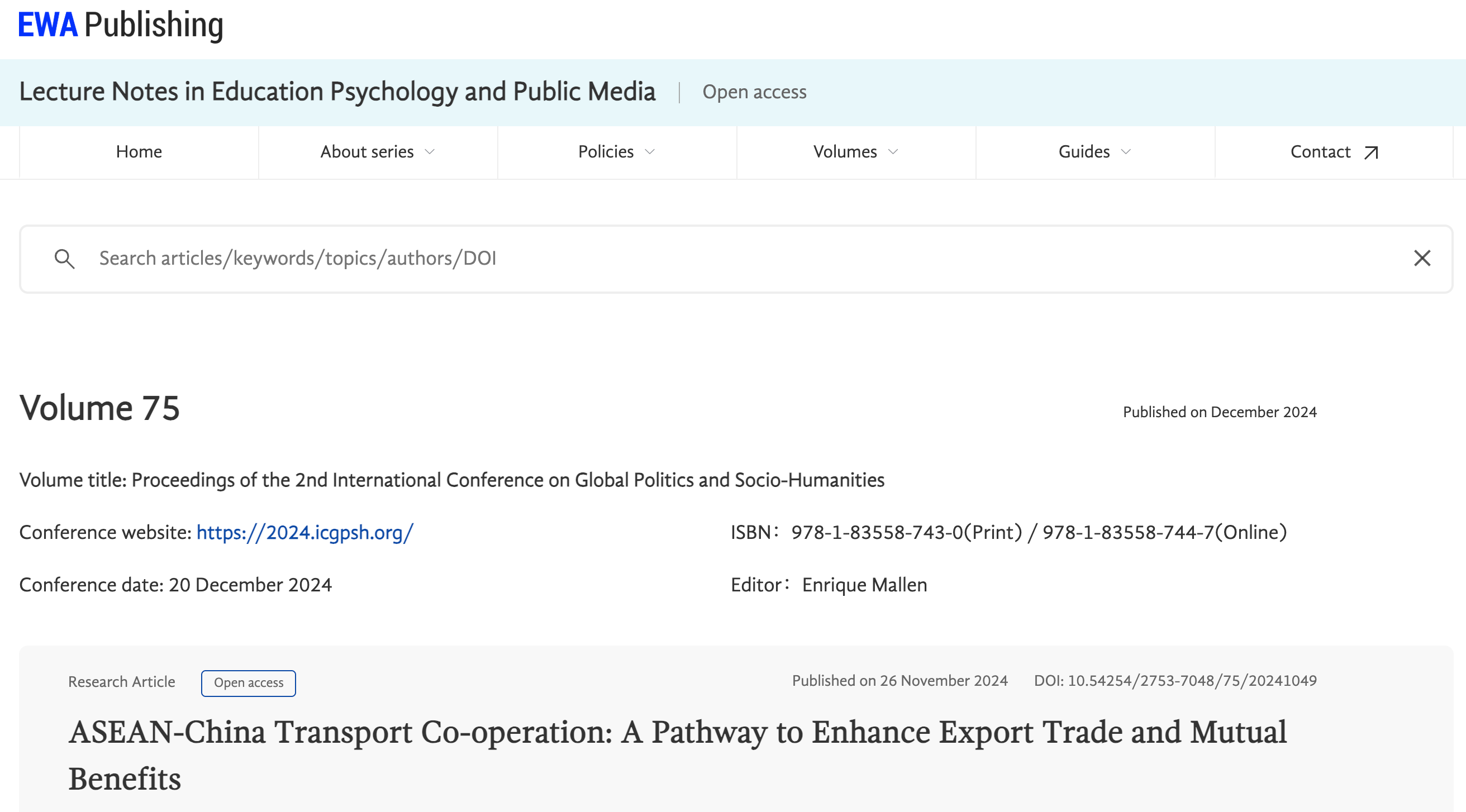This screenshot has height=812, width=1466.
Task: Open the Home menu item
Action: (139, 152)
